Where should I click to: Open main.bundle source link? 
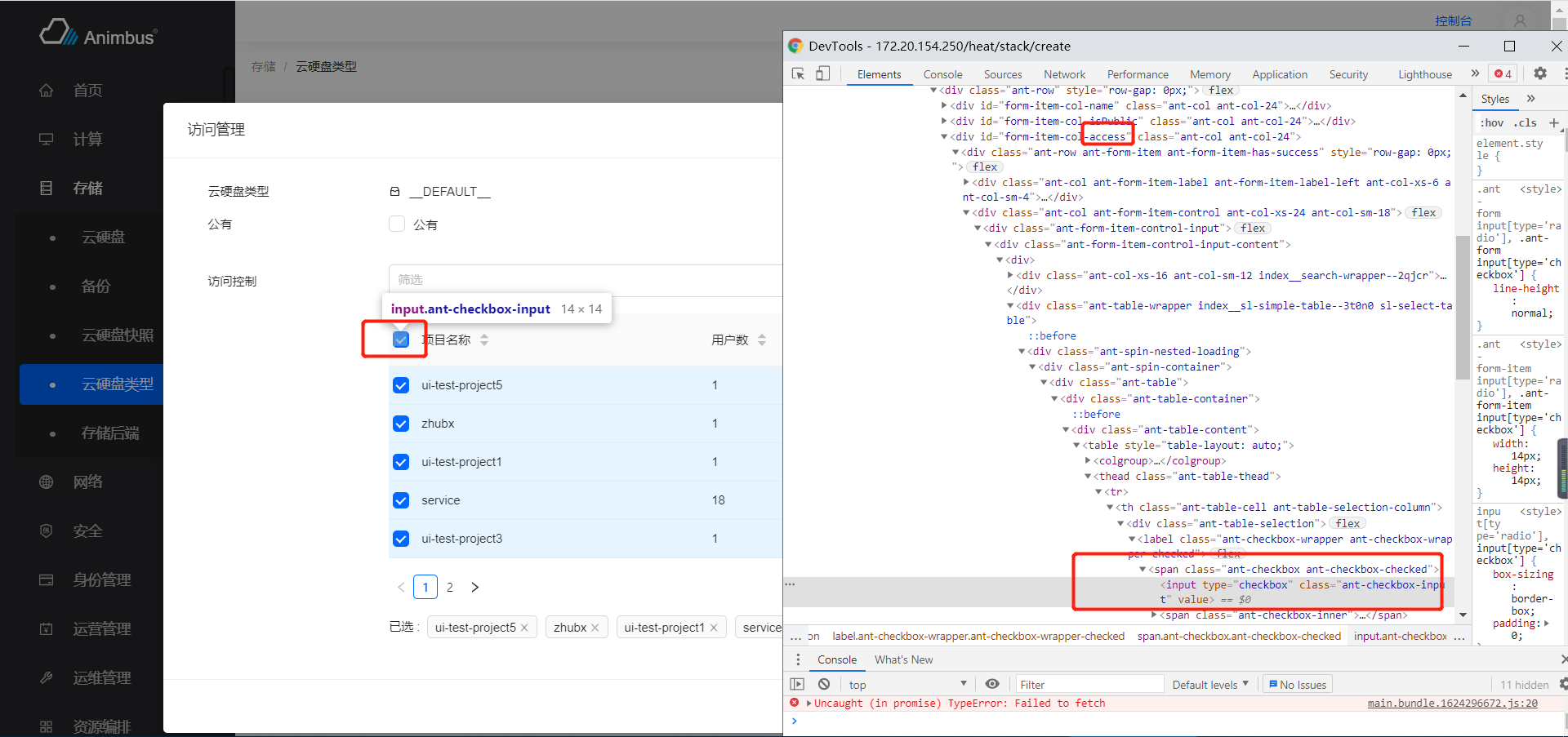[x=1452, y=704]
